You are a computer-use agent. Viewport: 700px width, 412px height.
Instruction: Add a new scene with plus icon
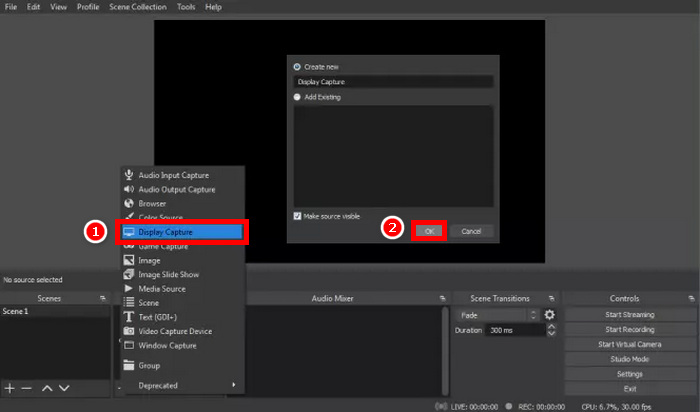pos(10,387)
